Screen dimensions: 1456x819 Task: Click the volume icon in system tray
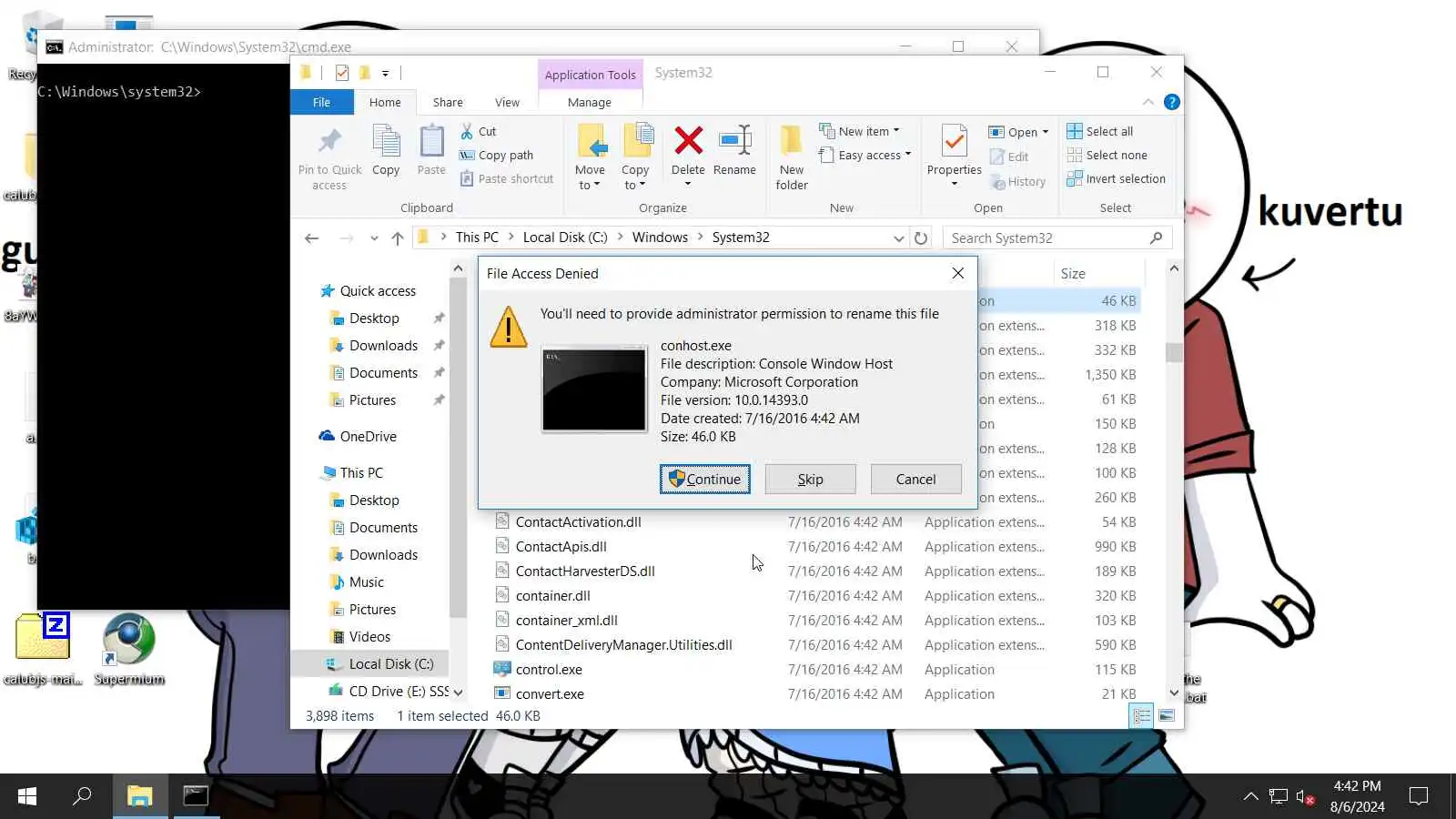tap(1305, 797)
